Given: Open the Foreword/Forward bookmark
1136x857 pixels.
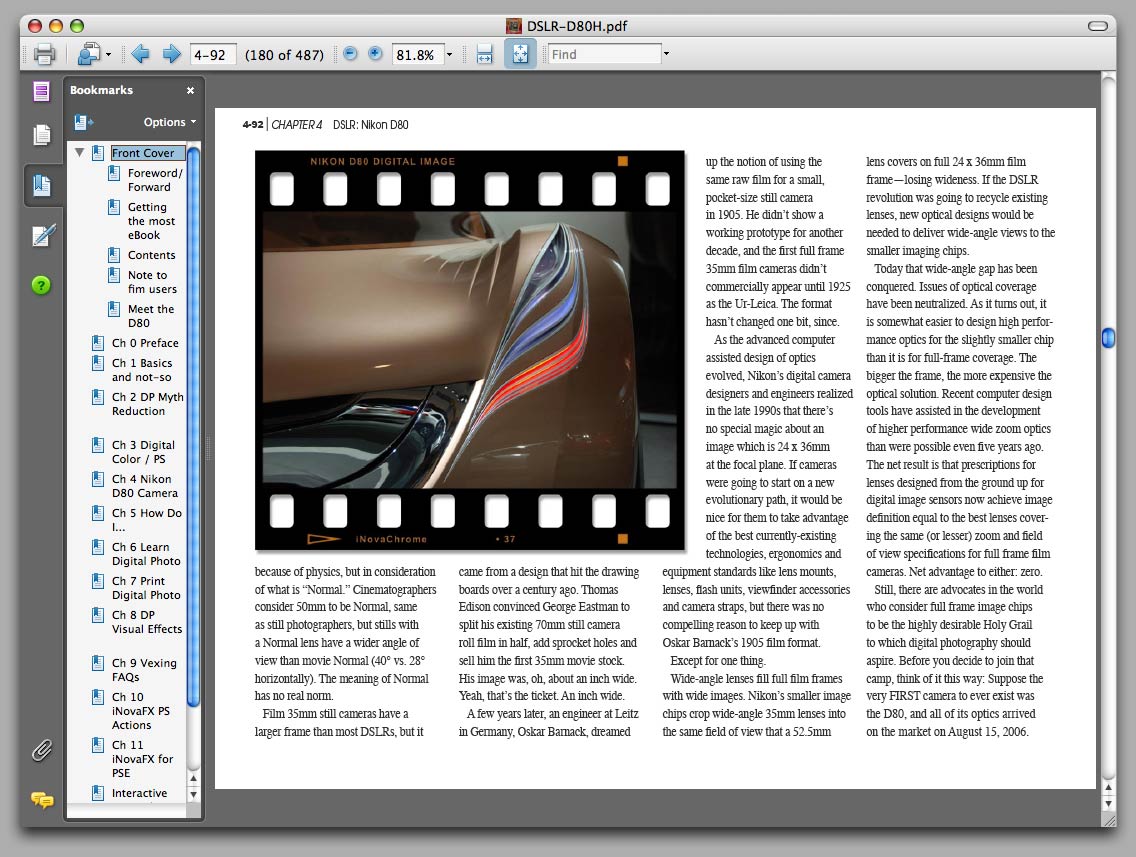Looking at the screenshot, I should tap(155, 180).
